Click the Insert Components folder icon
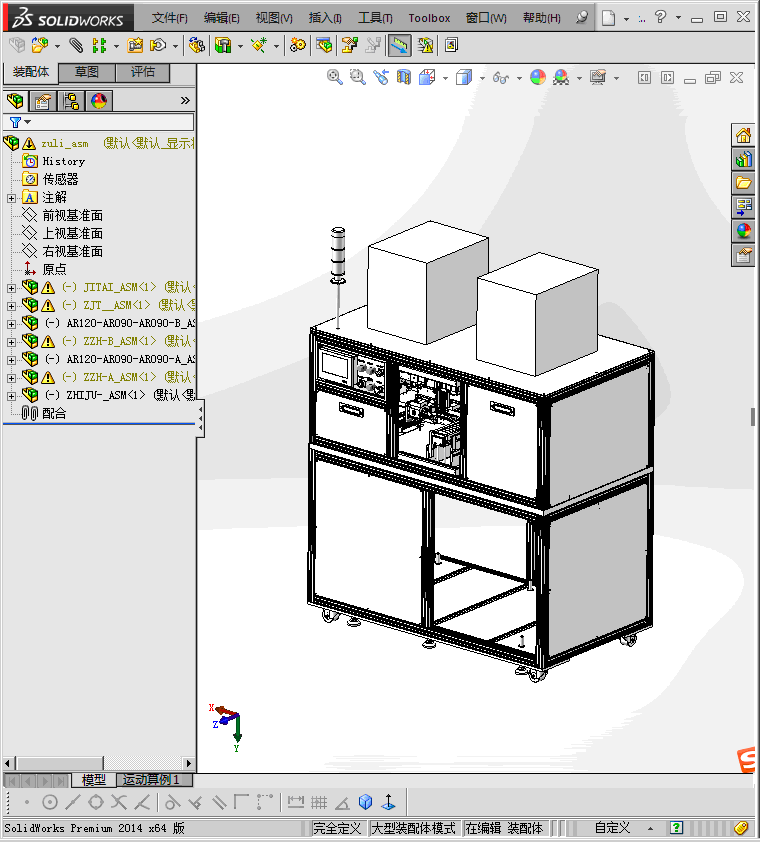The height and width of the screenshot is (842, 760). click(40, 46)
